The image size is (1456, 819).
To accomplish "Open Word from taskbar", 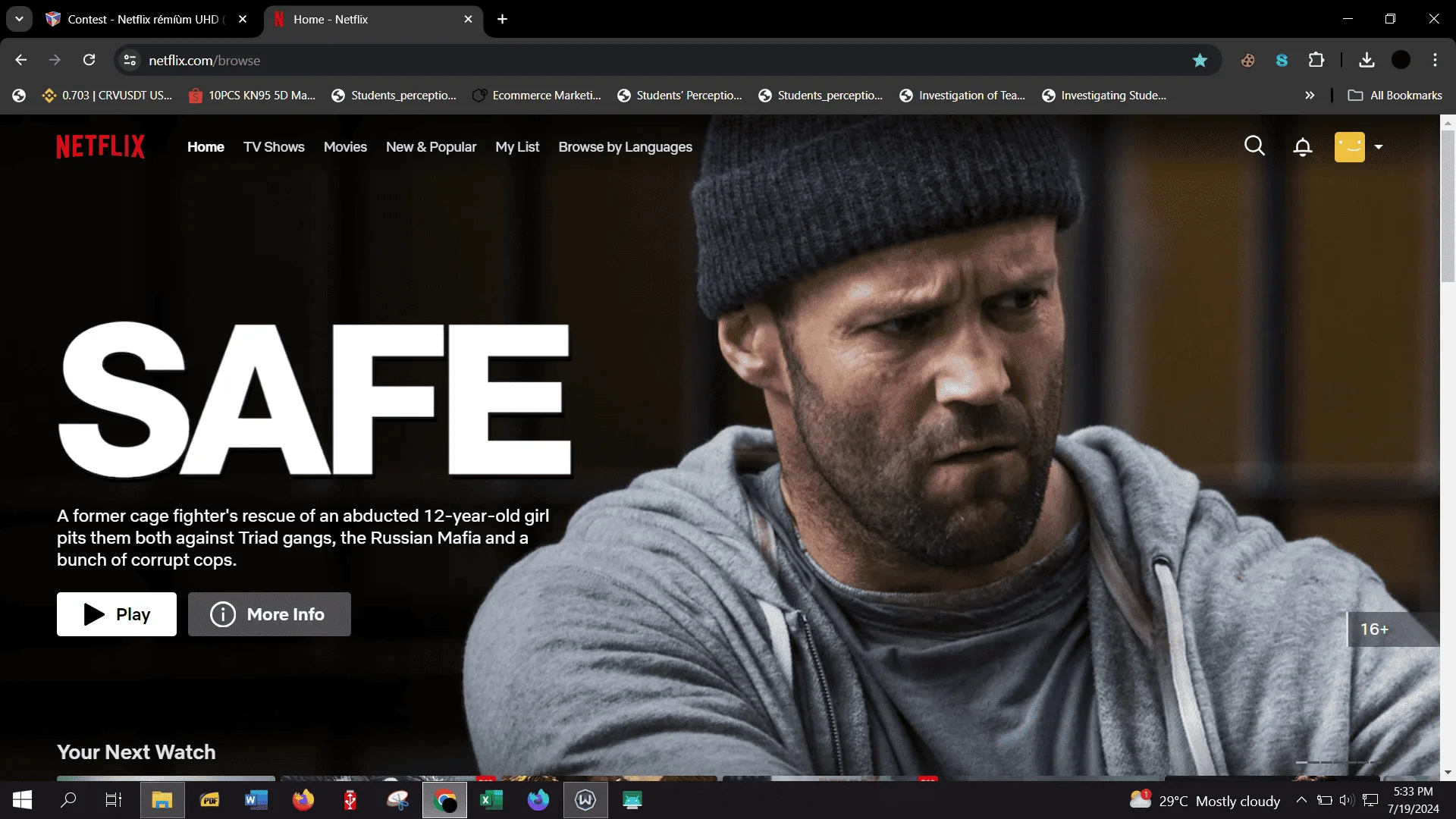I will click(x=256, y=800).
